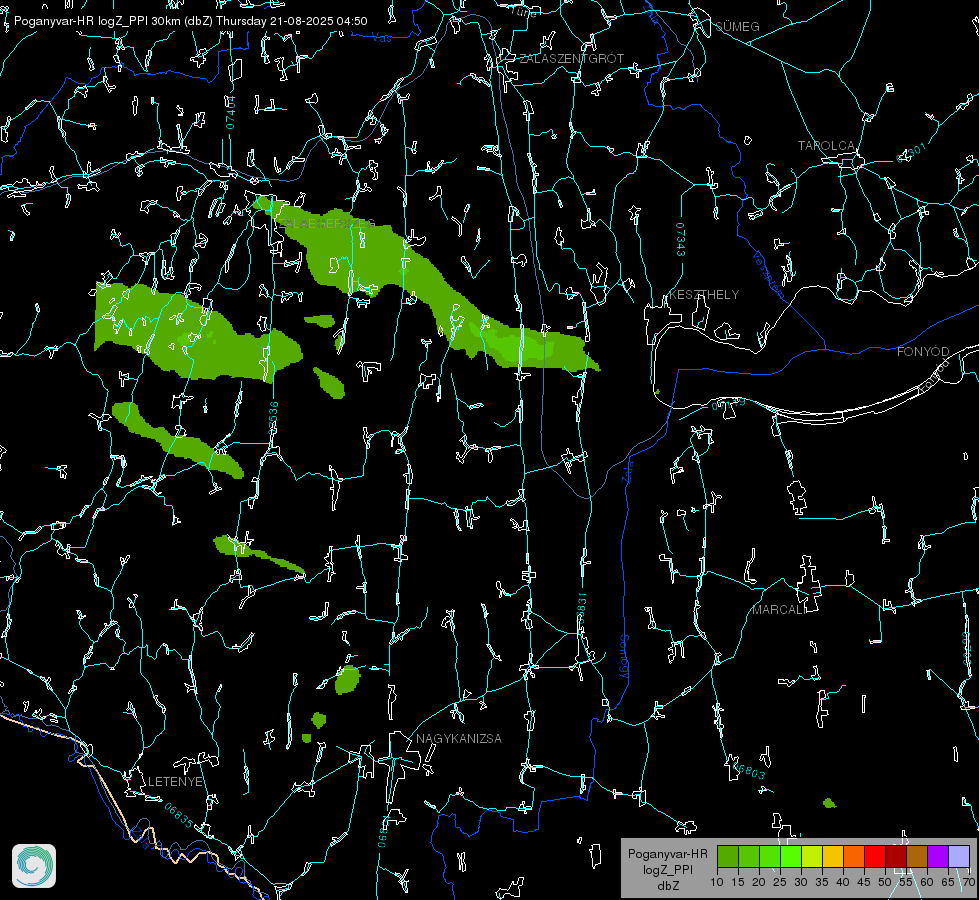The image size is (979, 900).
Task: Click road number 07343 label
Action: 681,239
